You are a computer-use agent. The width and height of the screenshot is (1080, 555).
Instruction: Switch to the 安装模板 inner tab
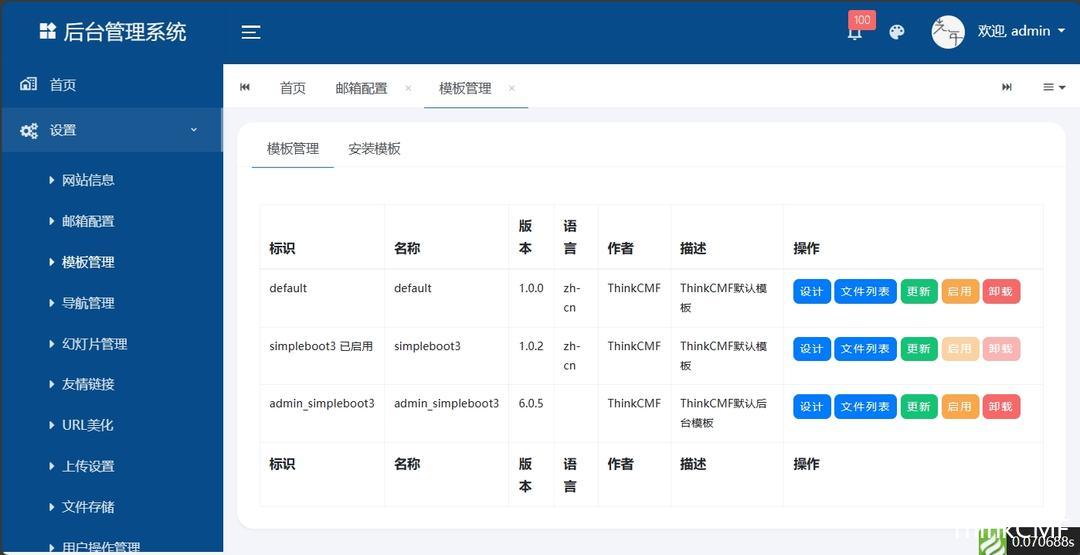point(374,149)
